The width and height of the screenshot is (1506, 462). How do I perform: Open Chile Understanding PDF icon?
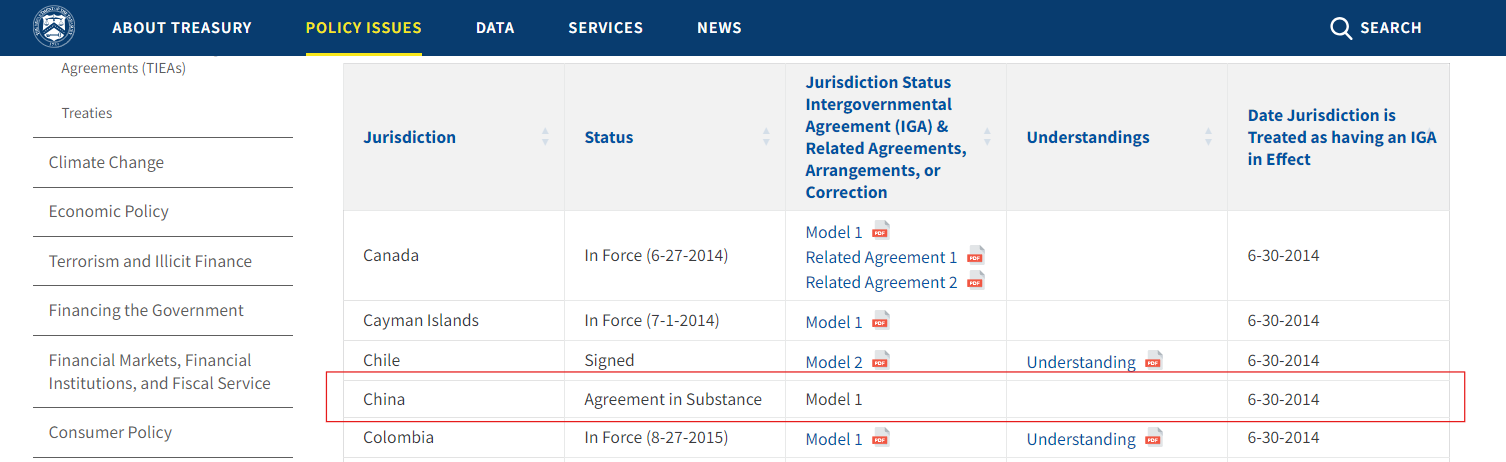[1154, 360]
